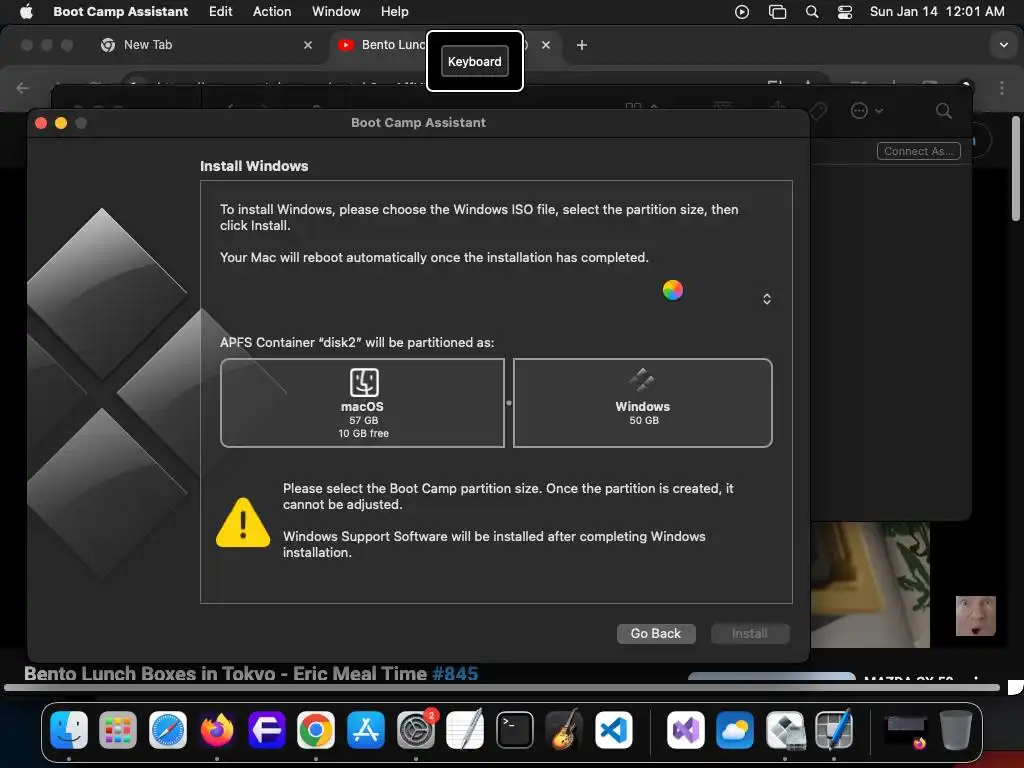Open Safari from the Dock
The width and height of the screenshot is (1024, 768).
point(168,729)
